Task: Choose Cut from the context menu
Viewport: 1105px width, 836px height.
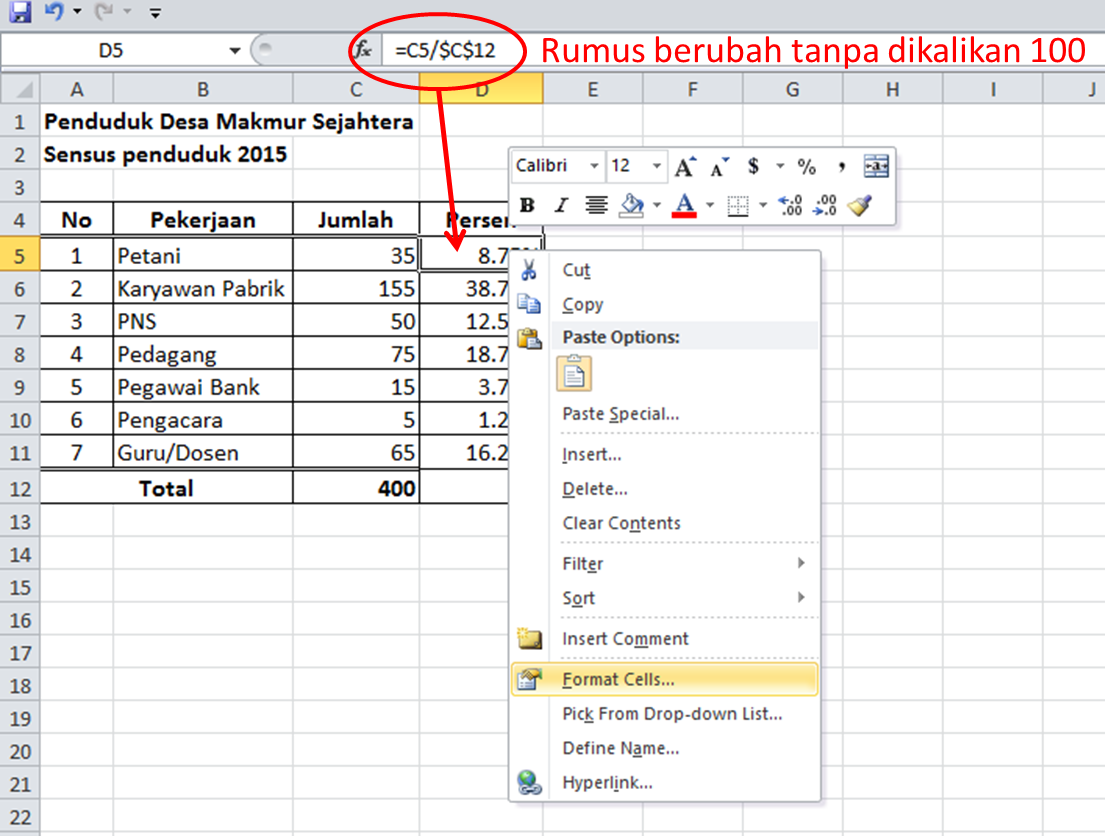Action: (x=665, y=270)
